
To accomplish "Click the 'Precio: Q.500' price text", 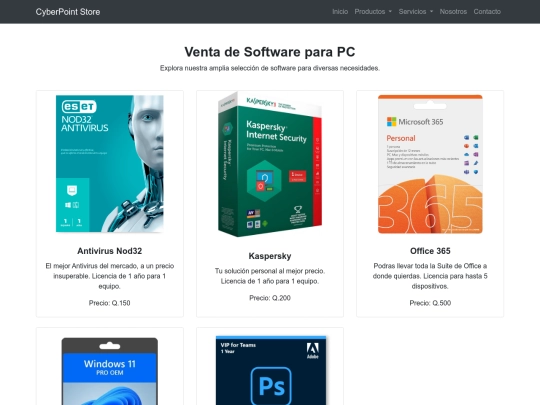I will pos(430,303).
